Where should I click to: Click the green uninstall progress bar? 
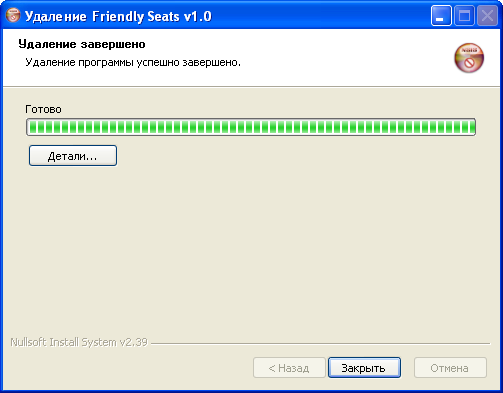251,127
